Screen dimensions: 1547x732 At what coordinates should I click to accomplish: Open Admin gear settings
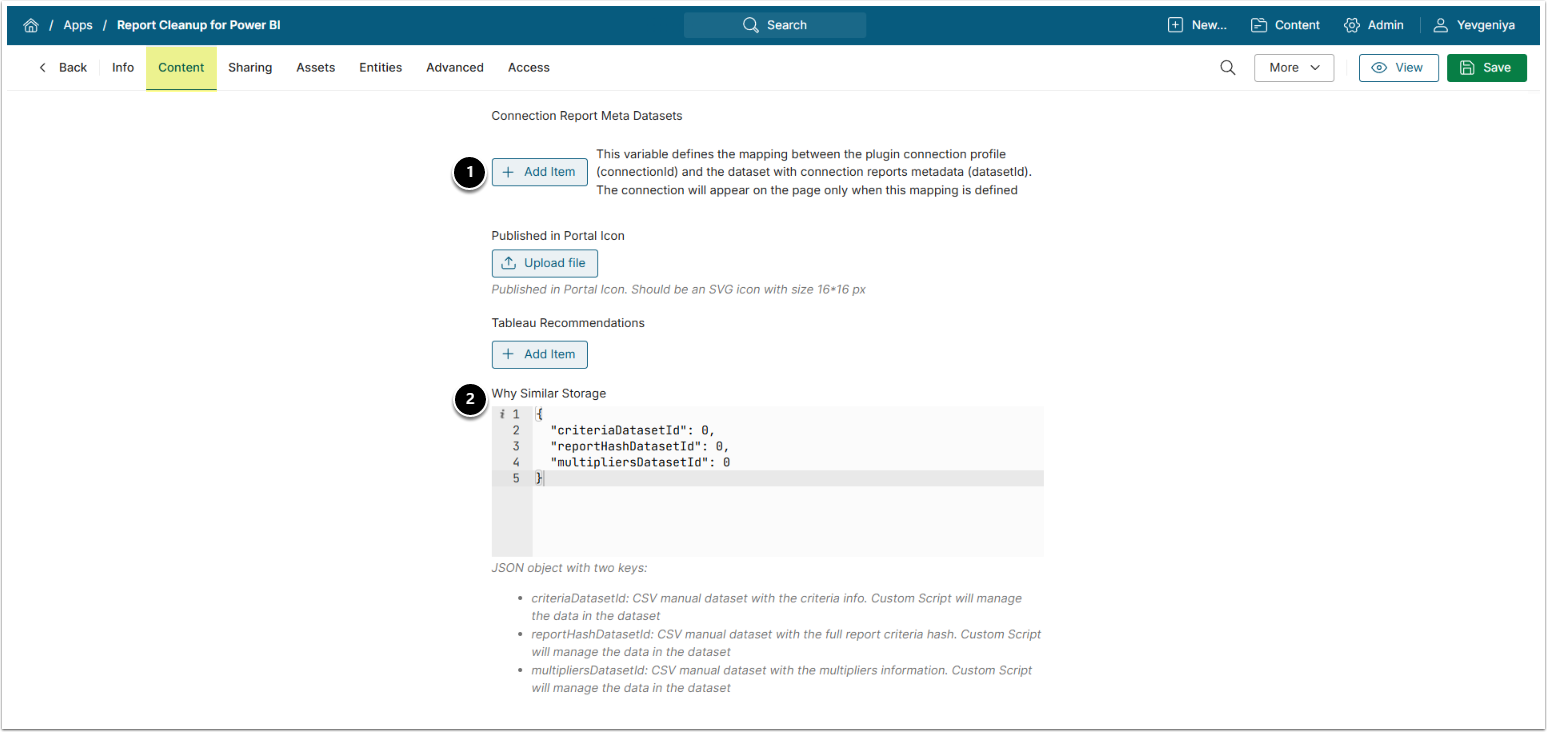tap(1352, 25)
